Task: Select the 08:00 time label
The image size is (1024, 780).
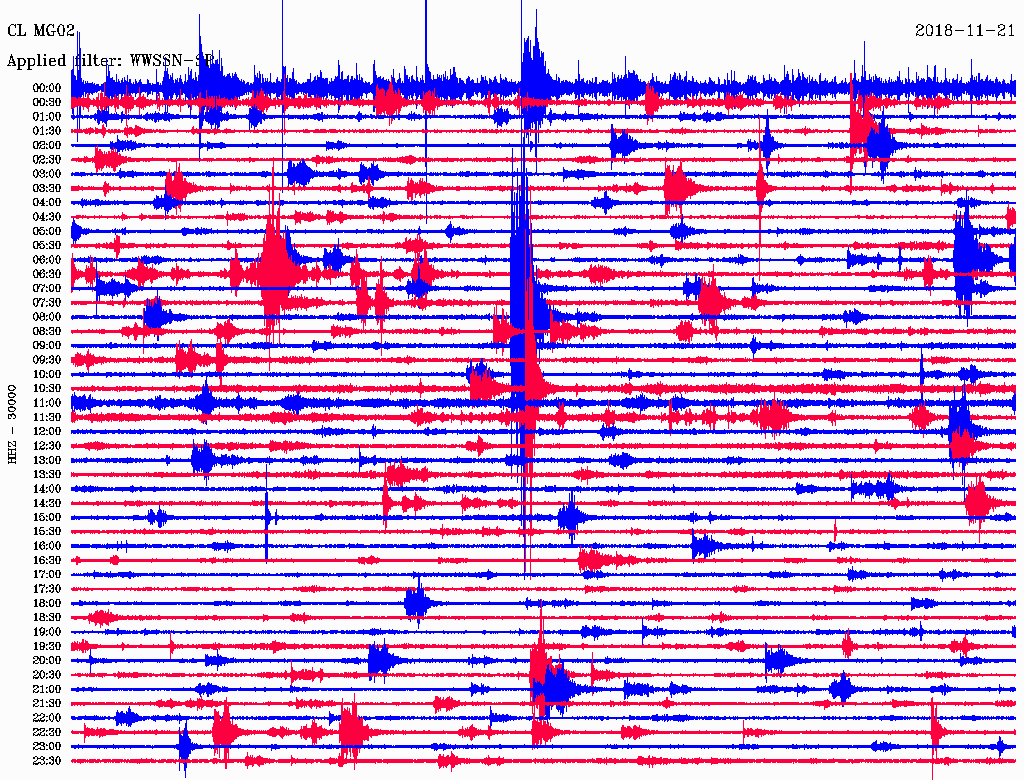Action: point(47,317)
